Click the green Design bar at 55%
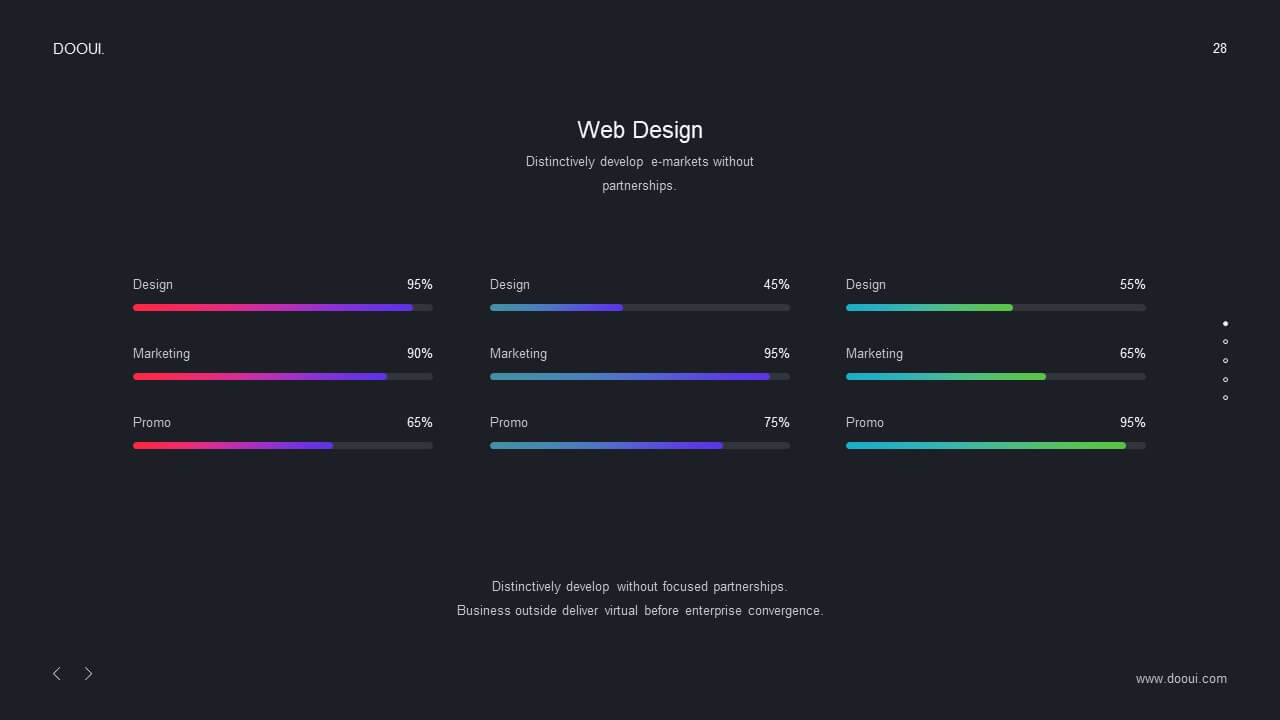This screenshot has height=720, width=1280. (x=929, y=308)
